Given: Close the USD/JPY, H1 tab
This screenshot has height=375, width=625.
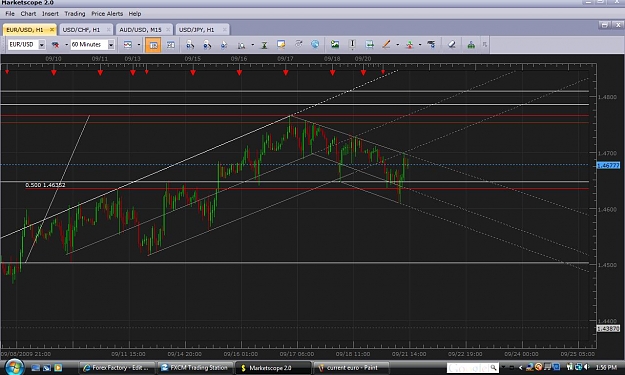Looking at the screenshot, I should point(225,29).
